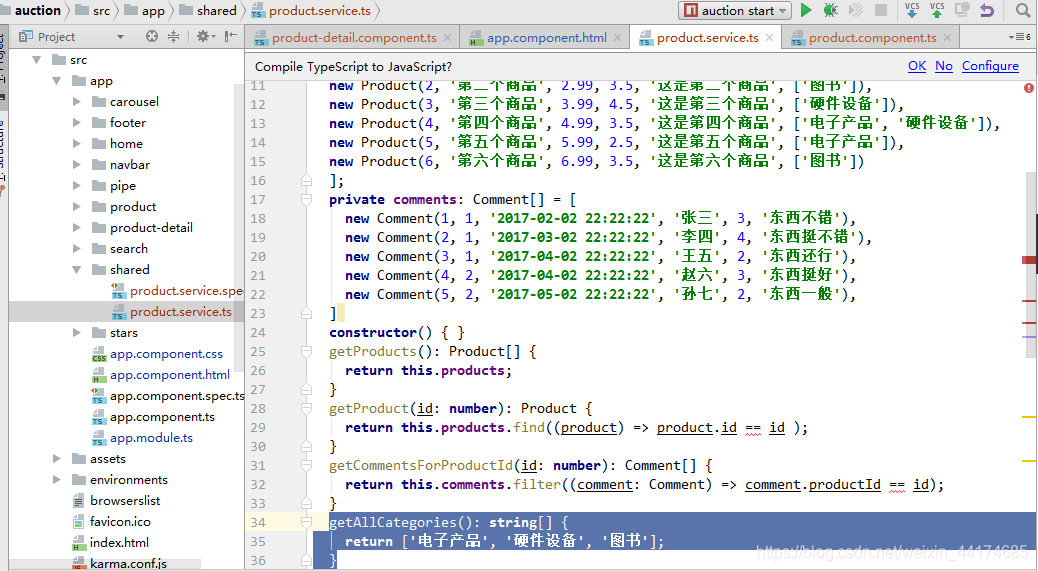Switch to product-detail.component.ts tab
Viewport: 1038px width, 571px height.
(354, 38)
